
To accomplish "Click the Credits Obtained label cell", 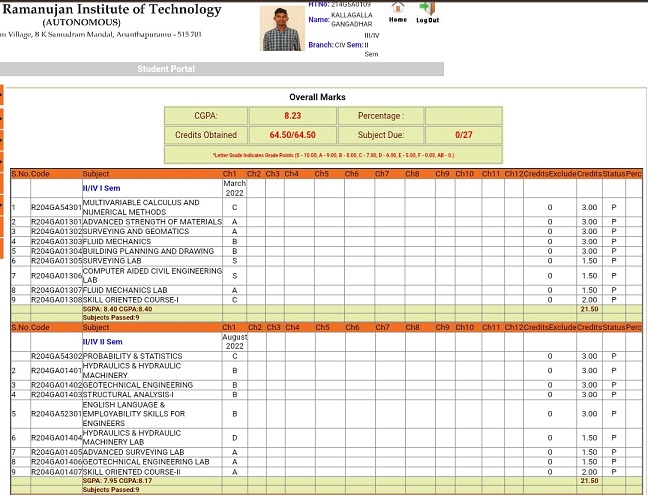I will click(x=206, y=135).
